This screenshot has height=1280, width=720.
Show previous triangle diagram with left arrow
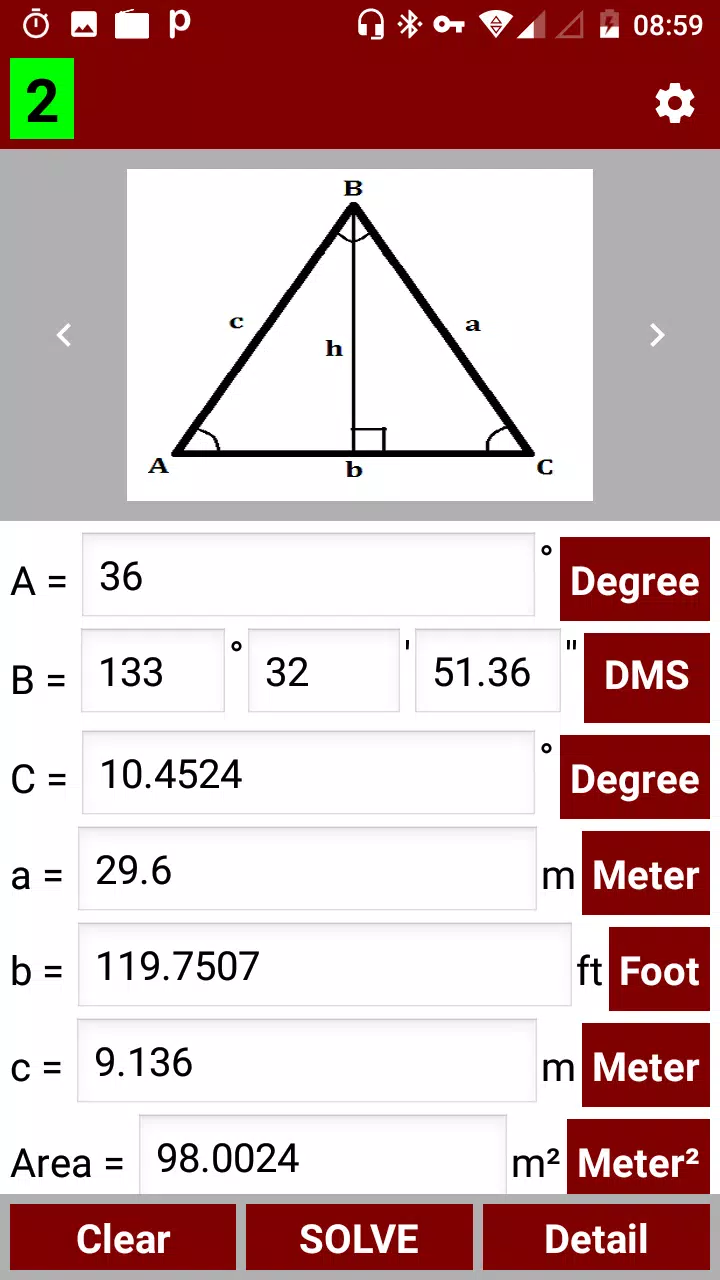point(64,335)
